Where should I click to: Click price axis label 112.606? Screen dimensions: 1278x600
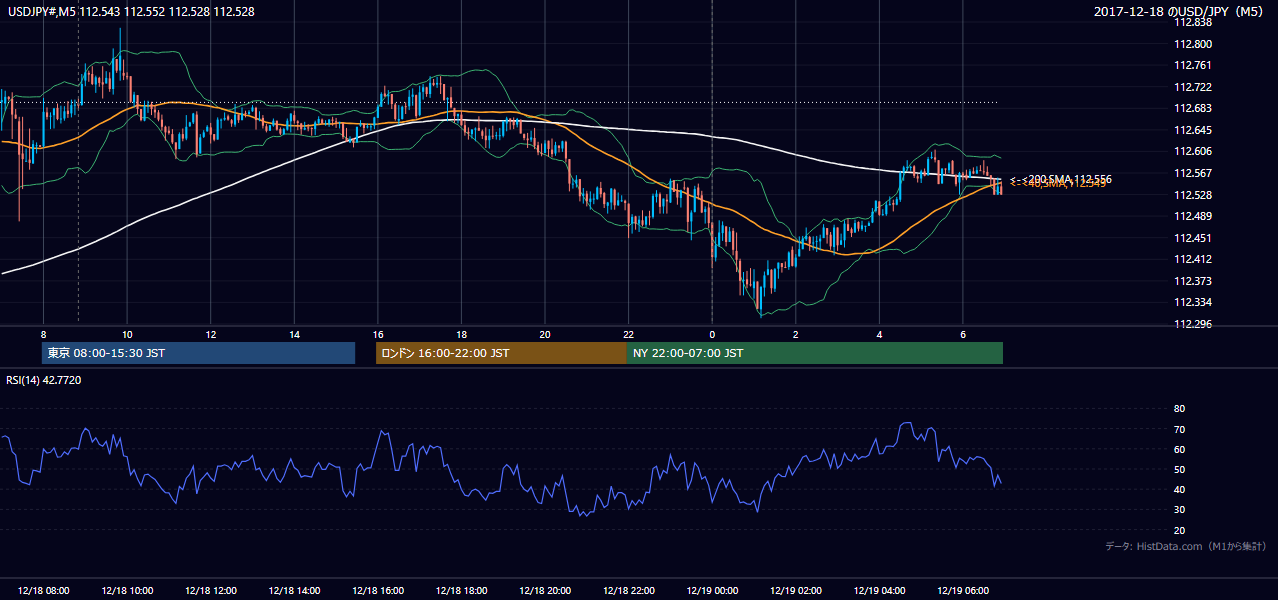coord(1194,152)
